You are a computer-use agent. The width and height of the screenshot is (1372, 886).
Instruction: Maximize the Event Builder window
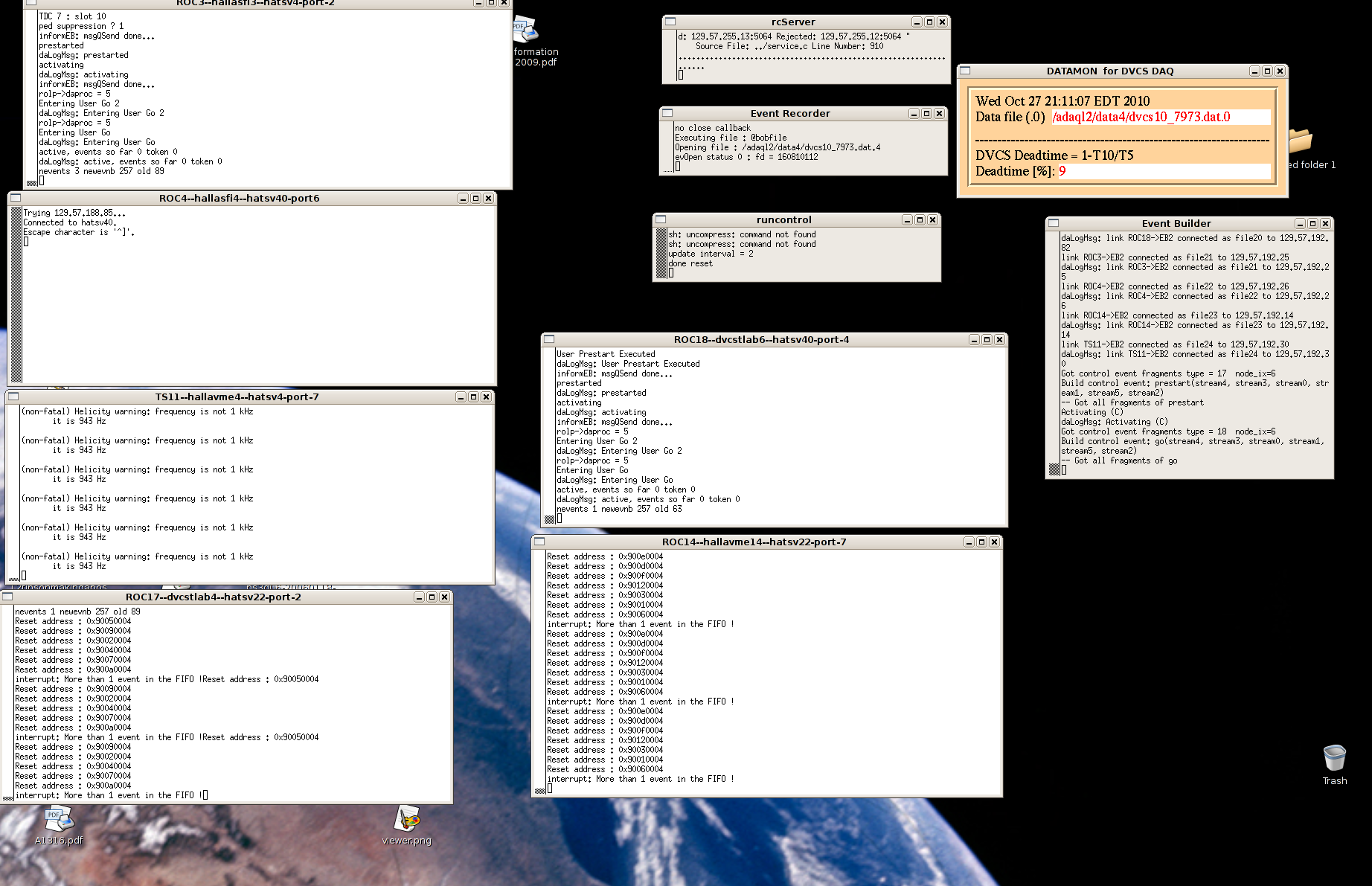[1312, 224]
